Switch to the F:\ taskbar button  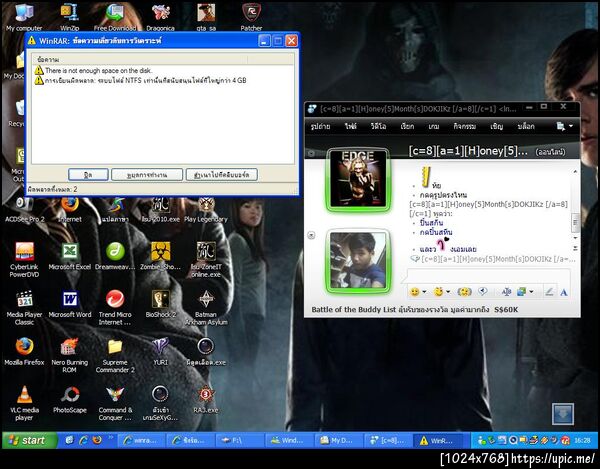(x=240, y=440)
